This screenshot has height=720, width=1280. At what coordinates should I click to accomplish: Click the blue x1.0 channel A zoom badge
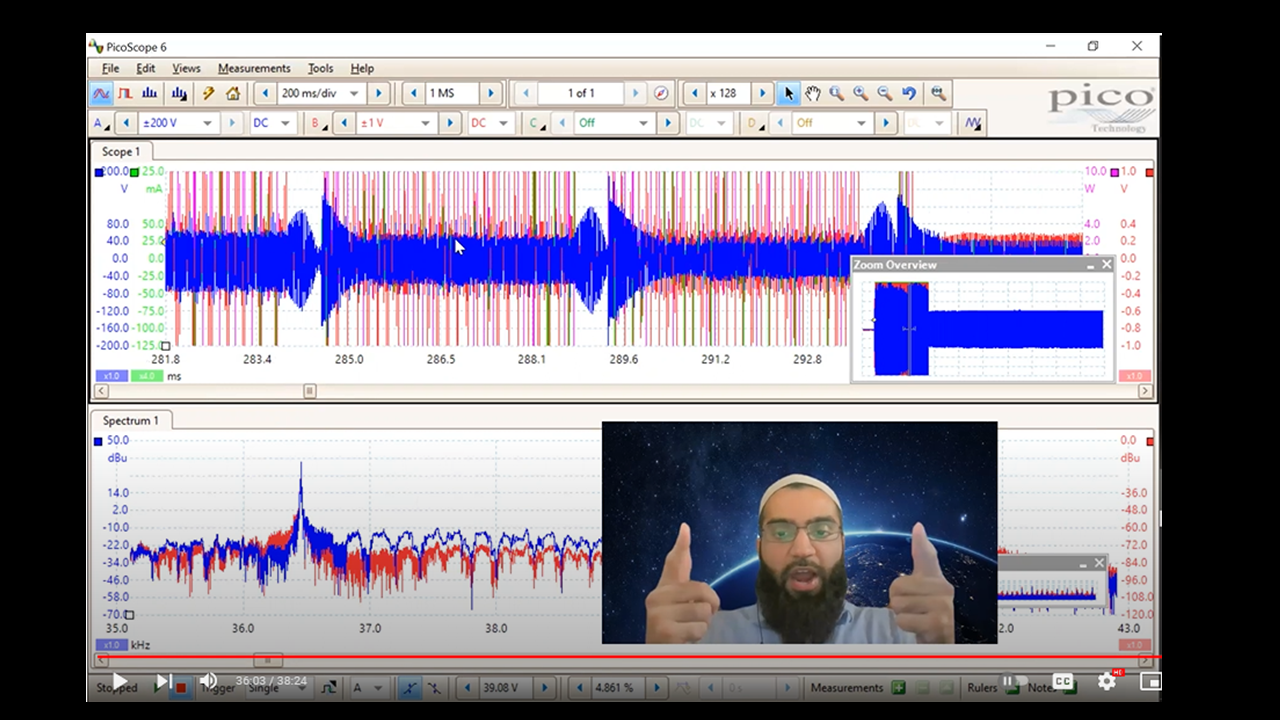coord(110,376)
